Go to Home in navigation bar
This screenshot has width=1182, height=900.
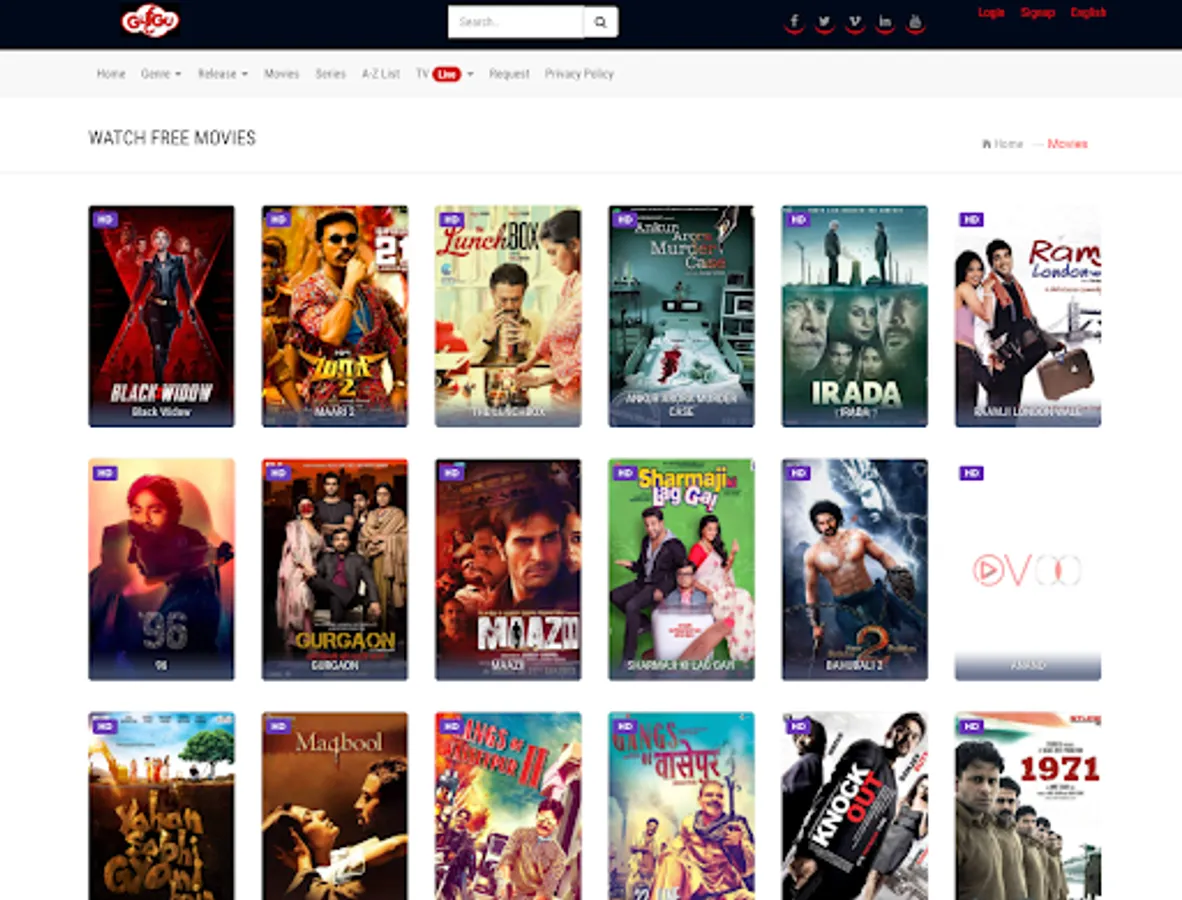(x=111, y=74)
